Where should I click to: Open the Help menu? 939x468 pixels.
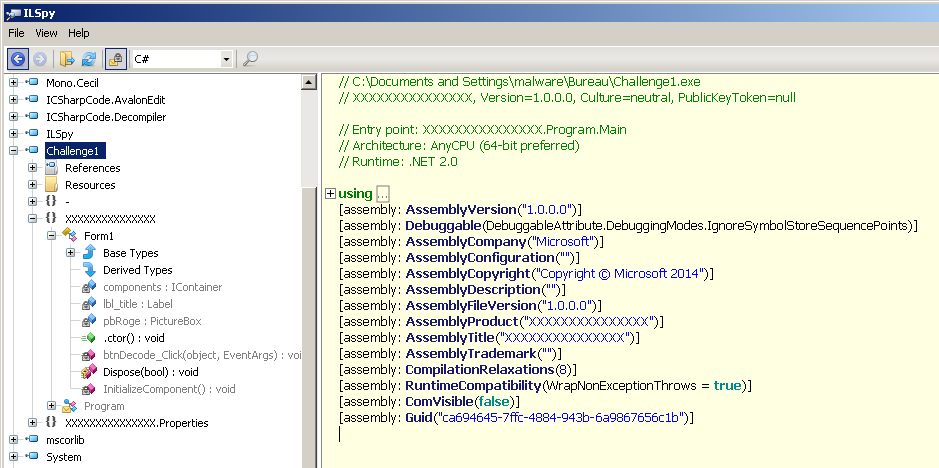point(79,33)
